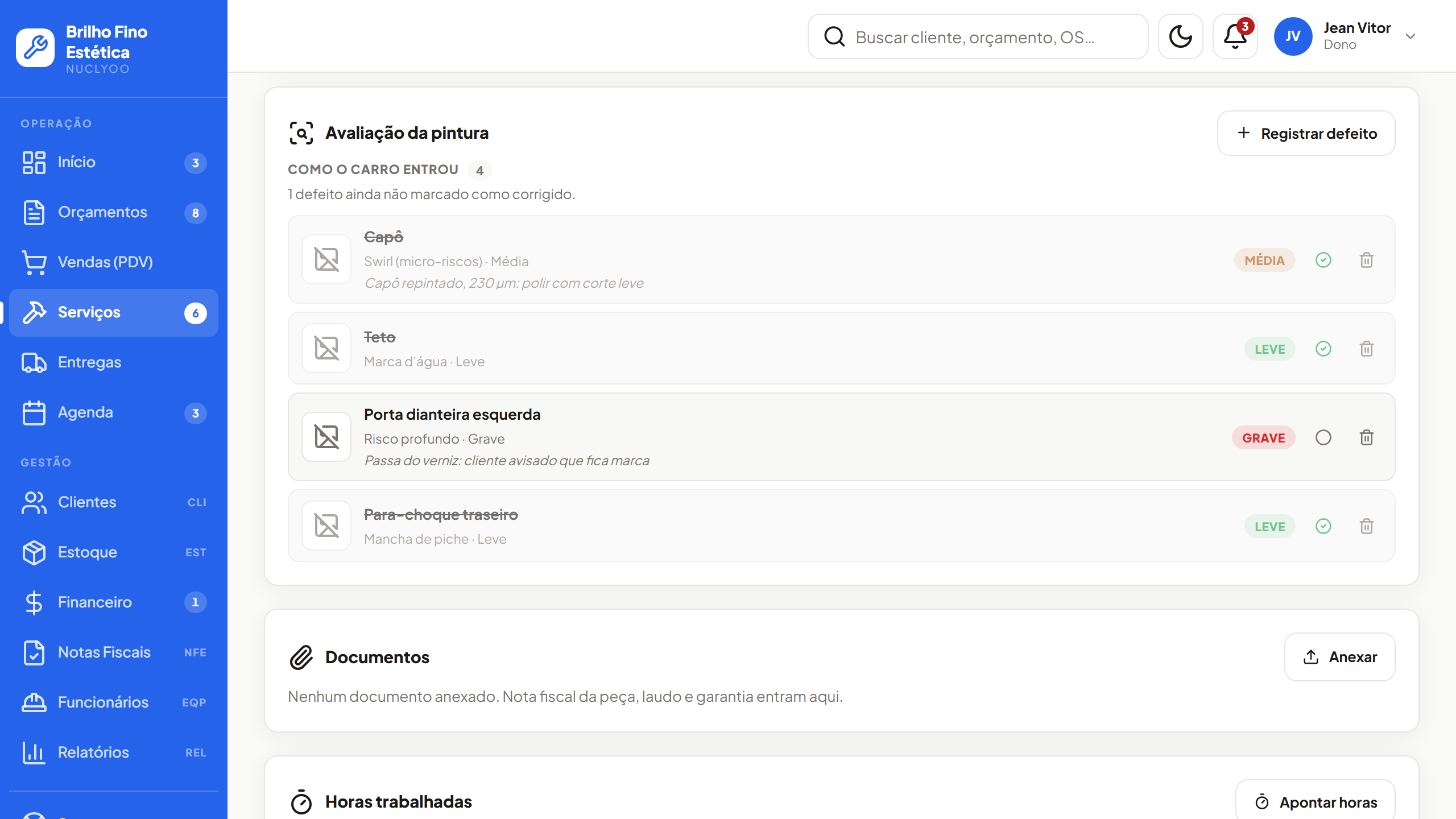Viewport: 1456px width, 819px height.
Task: Open Financeiro section
Action: [114, 602]
